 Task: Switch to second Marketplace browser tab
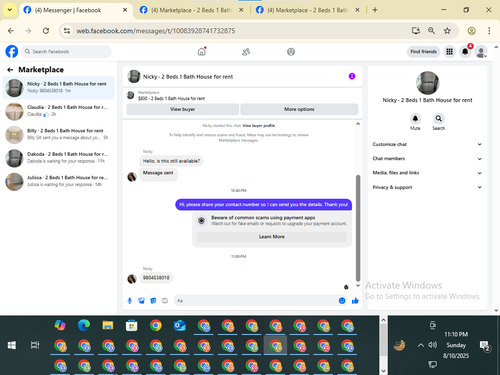pos(191,10)
